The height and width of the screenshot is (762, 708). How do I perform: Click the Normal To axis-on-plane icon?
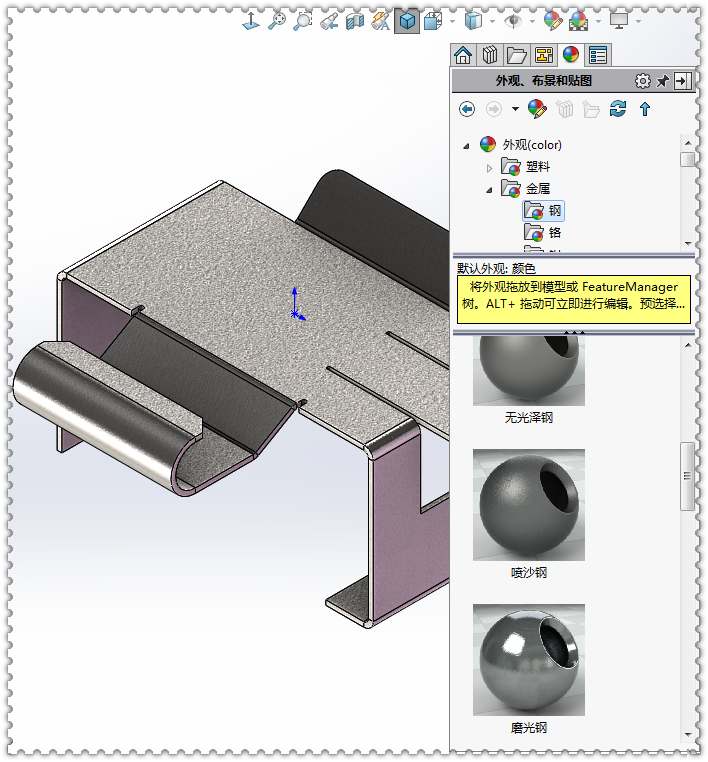(x=251, y=21)
